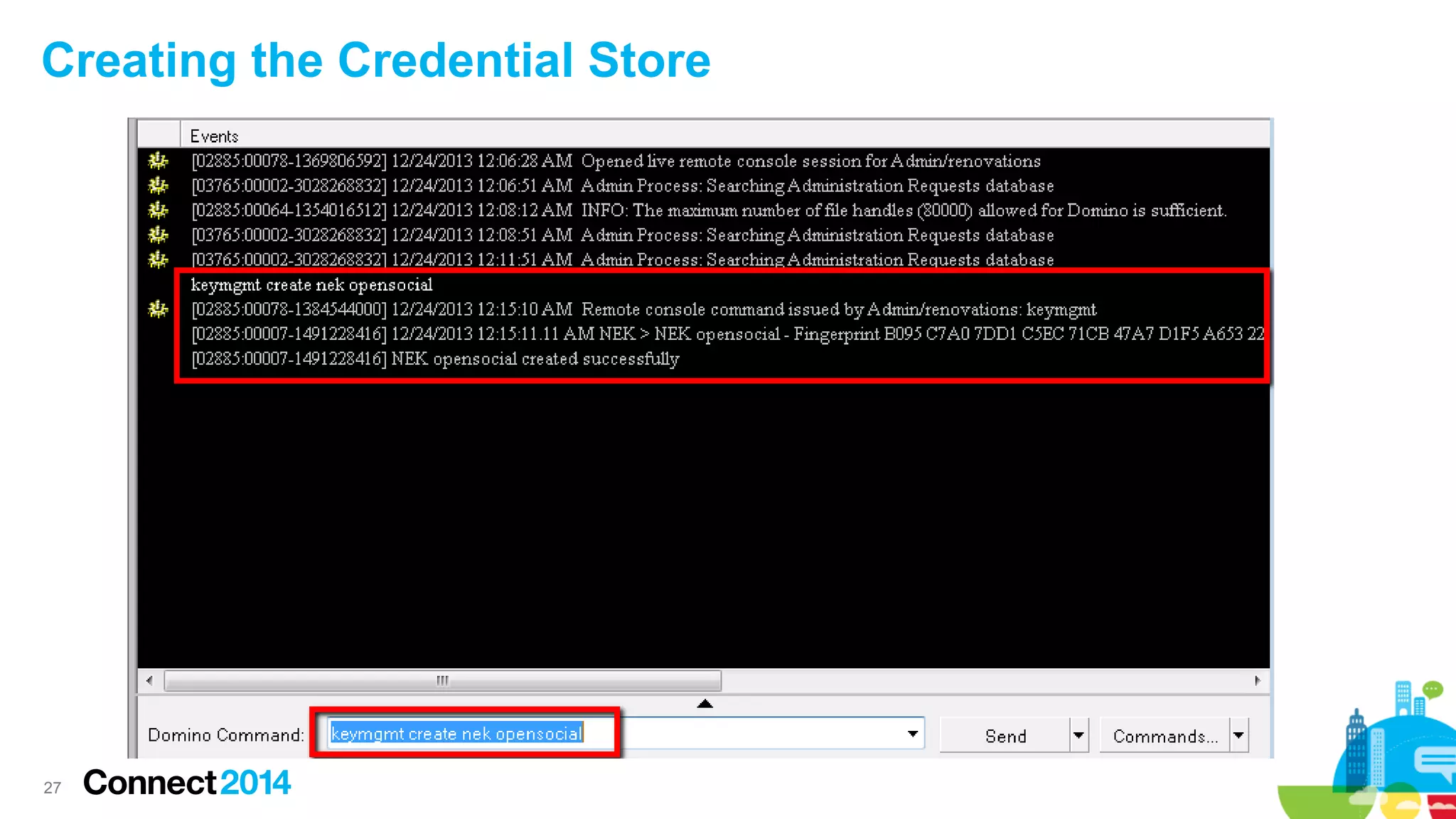
Task: Click the left arrow of horizontal scrollbar
Action: click(x=149, y=680)
